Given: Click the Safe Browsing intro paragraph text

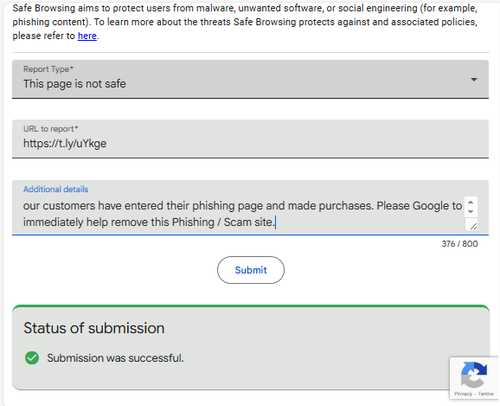Looking at the screenshot, I should [x=245, y=22].
